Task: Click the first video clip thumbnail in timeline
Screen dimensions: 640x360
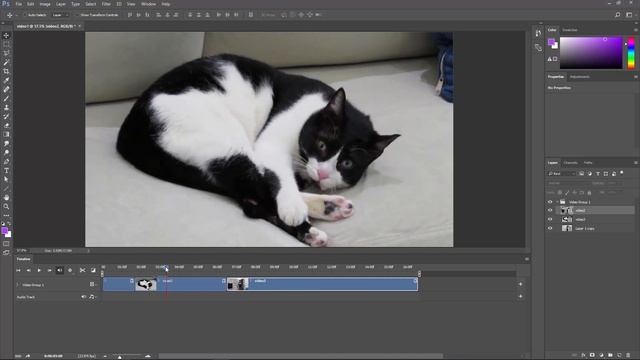Action: click(146, 284)
